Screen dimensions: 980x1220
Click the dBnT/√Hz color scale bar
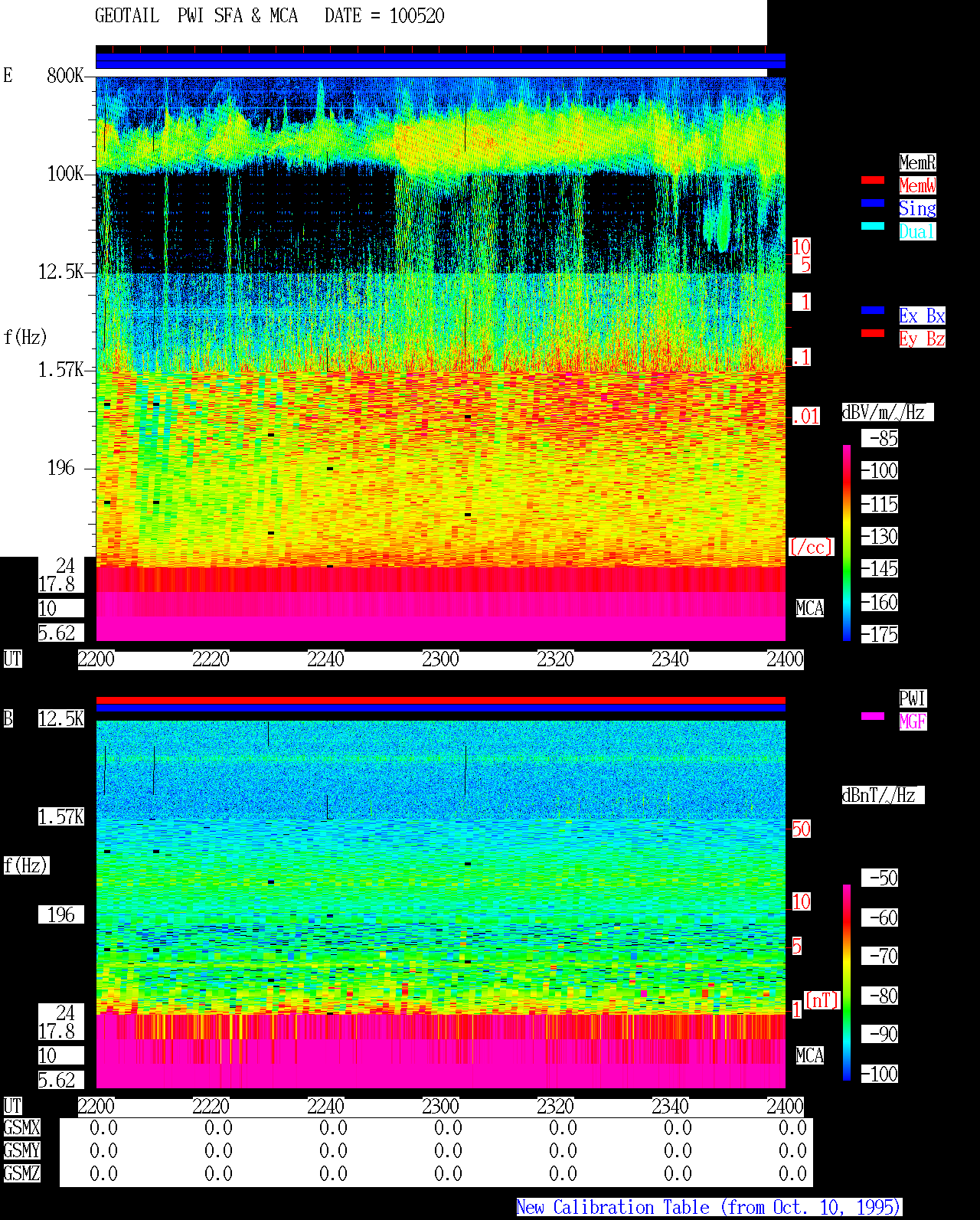pyautogui.click(x=847, y=983)
